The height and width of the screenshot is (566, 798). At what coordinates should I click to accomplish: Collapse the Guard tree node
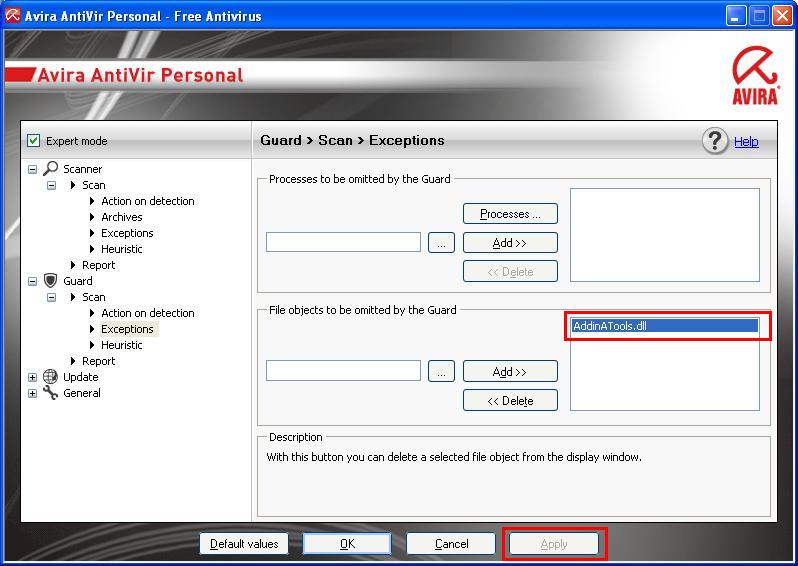[x=33, y=281]
